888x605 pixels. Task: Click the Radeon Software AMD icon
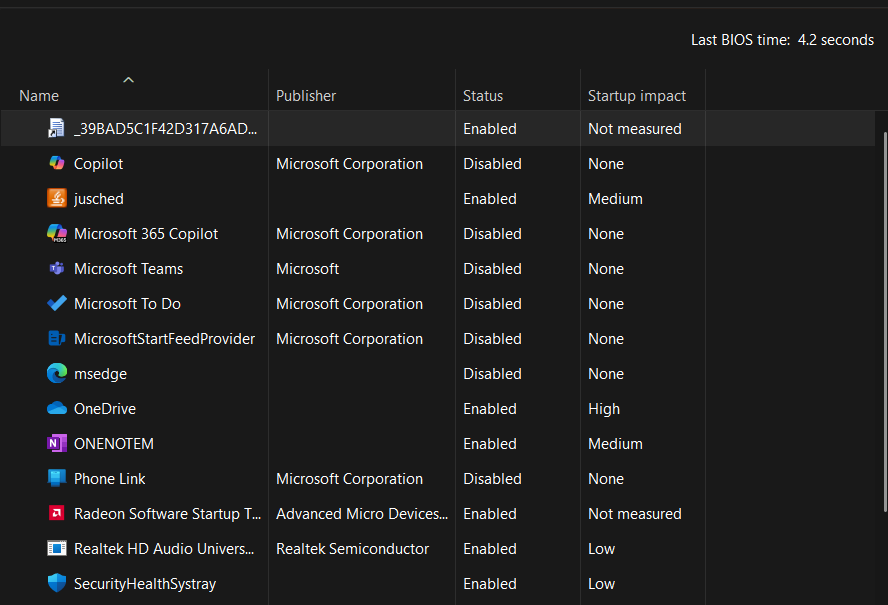(x=57, y=513)
